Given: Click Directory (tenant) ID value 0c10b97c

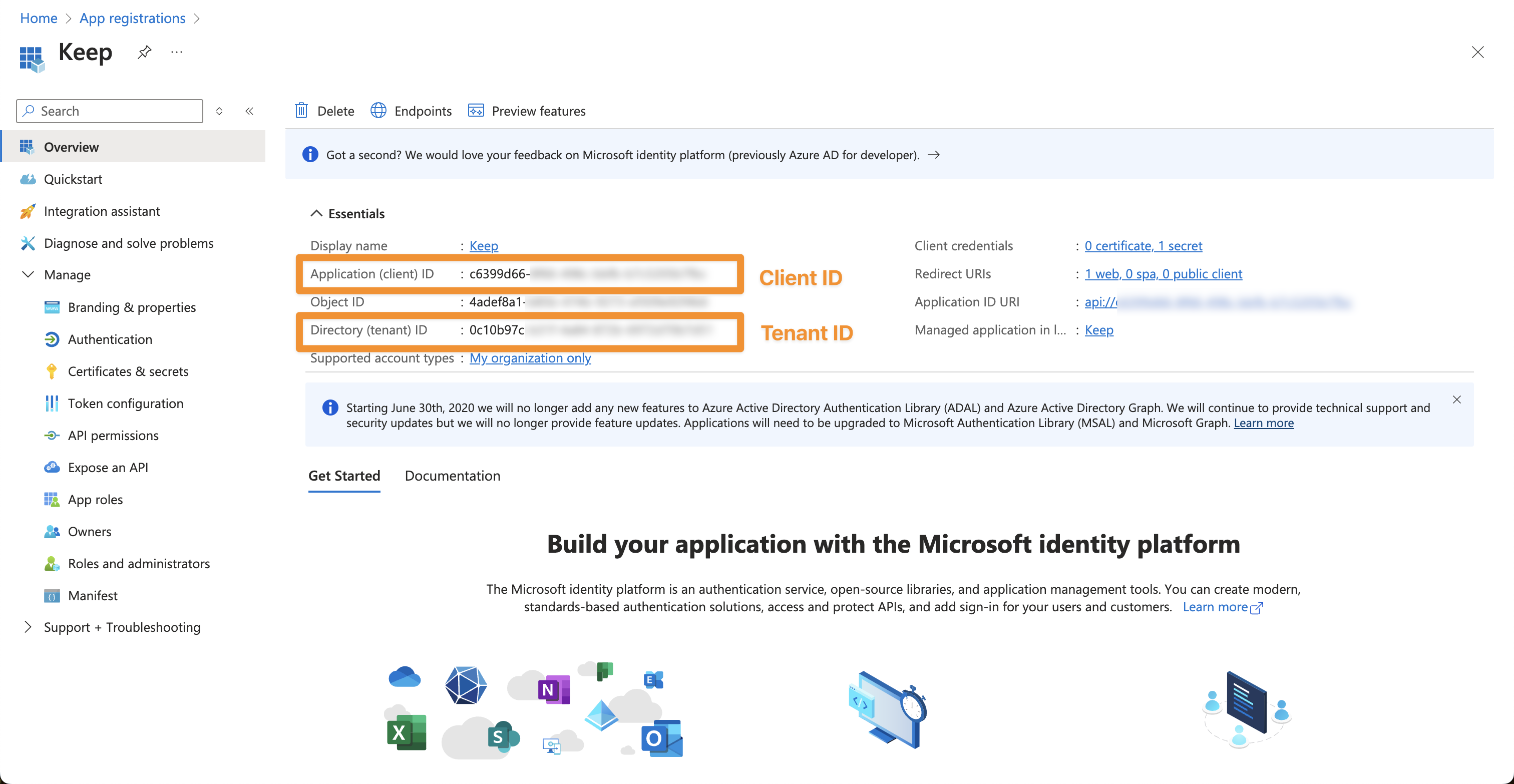Looking at the screenshot, I should coord(591,330).
